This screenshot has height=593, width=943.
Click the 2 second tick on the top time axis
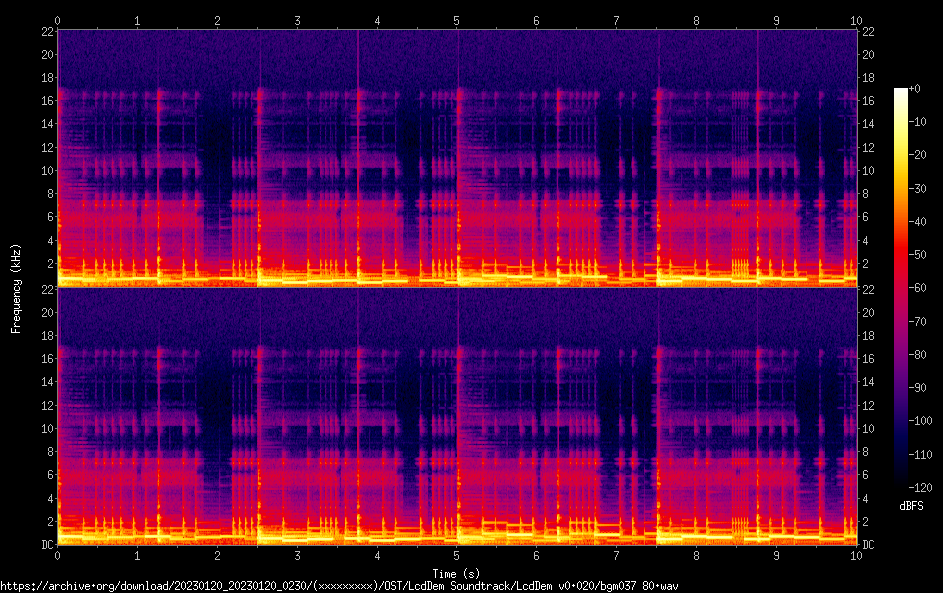217,20
